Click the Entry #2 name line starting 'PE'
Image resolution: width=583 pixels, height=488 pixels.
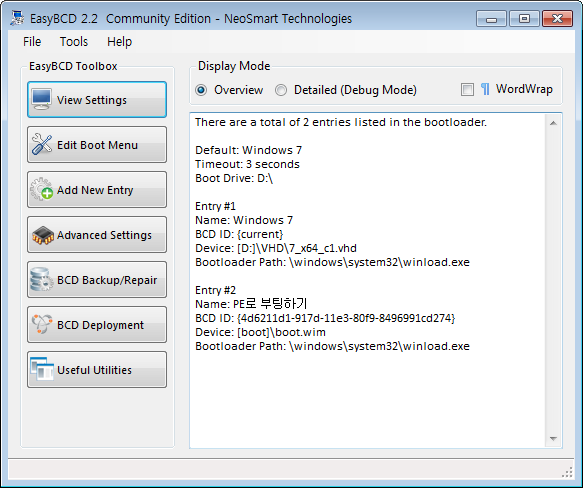click(x=251, y=304)
